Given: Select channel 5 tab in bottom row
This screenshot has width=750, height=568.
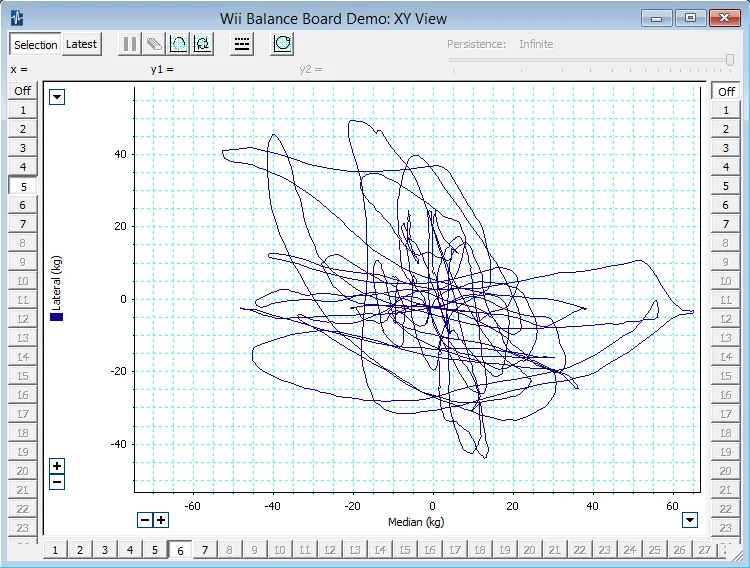Looking at the screenshot, I should [154, 550].
